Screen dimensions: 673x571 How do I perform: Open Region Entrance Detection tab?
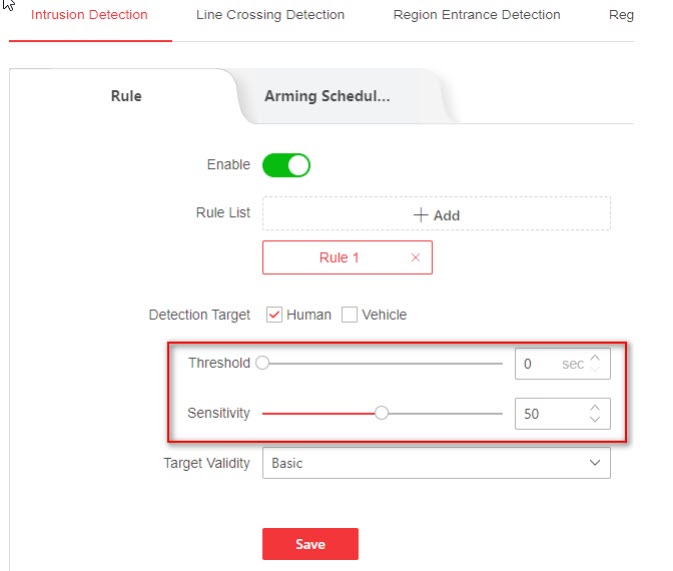point(476,15)
